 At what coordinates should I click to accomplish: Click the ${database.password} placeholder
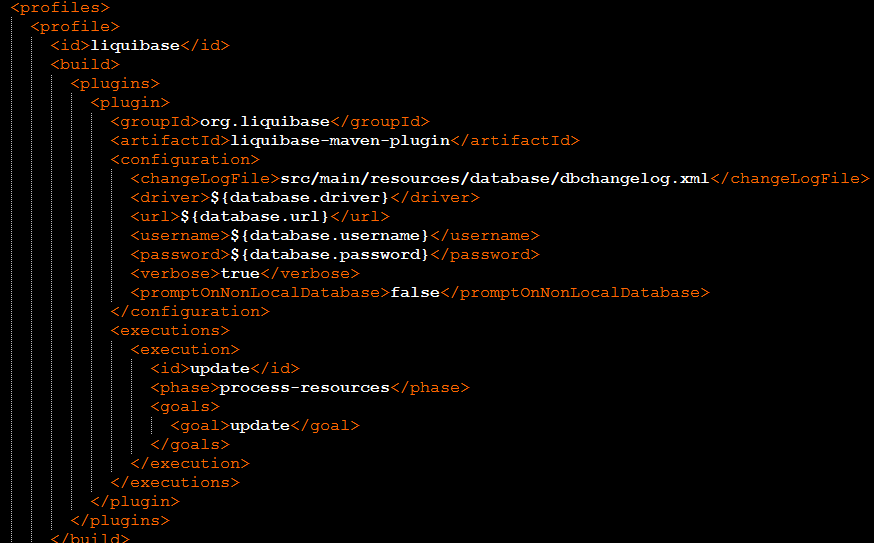[x=329, y=254]
